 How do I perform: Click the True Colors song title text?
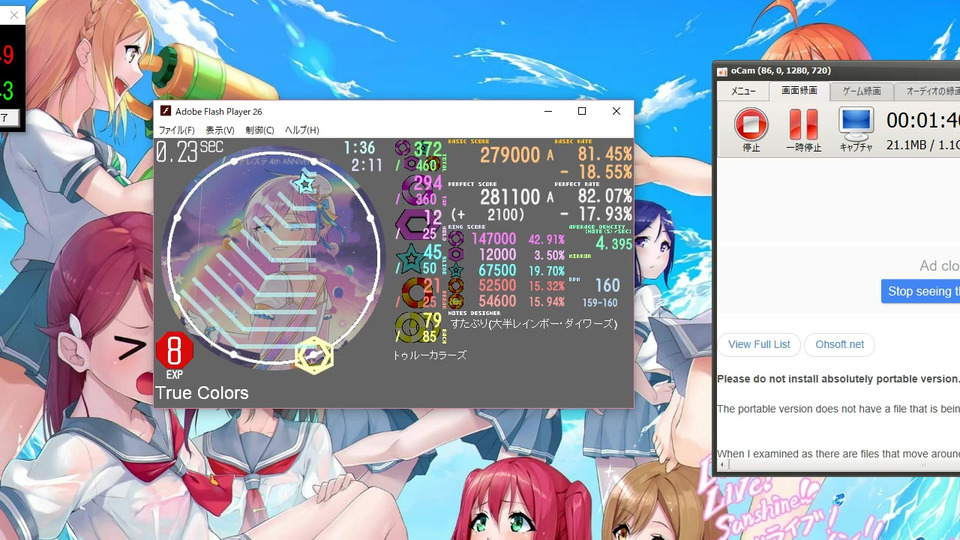[201, 393]
